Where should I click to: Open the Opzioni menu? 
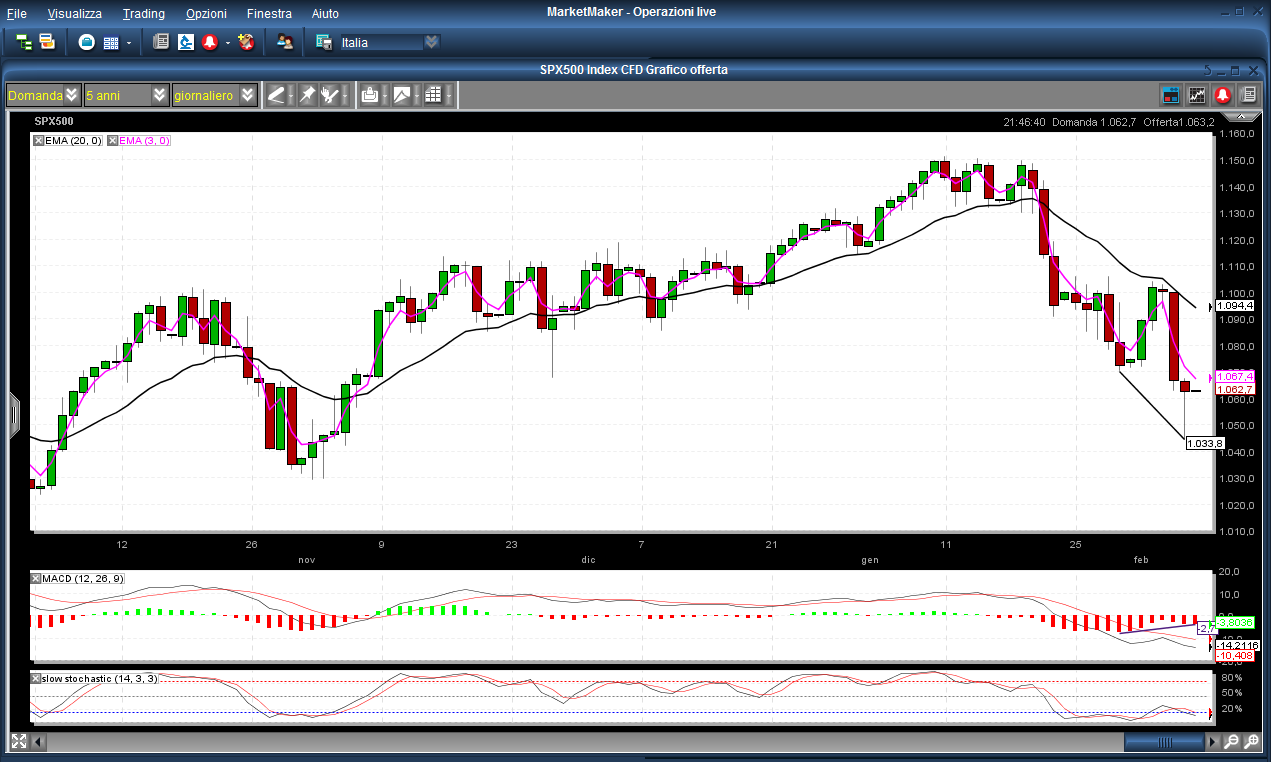point(206,14)
